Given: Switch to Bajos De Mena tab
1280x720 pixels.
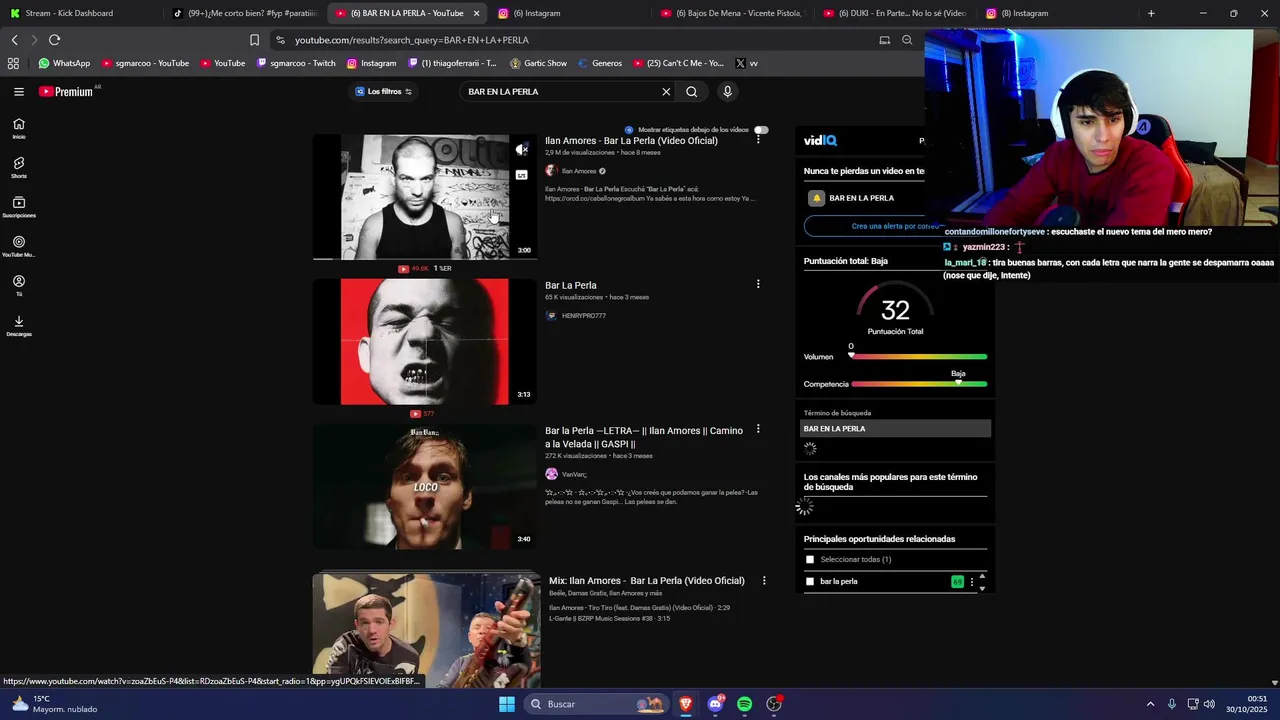Looking at the screenshot, I should tap(733, 13).
